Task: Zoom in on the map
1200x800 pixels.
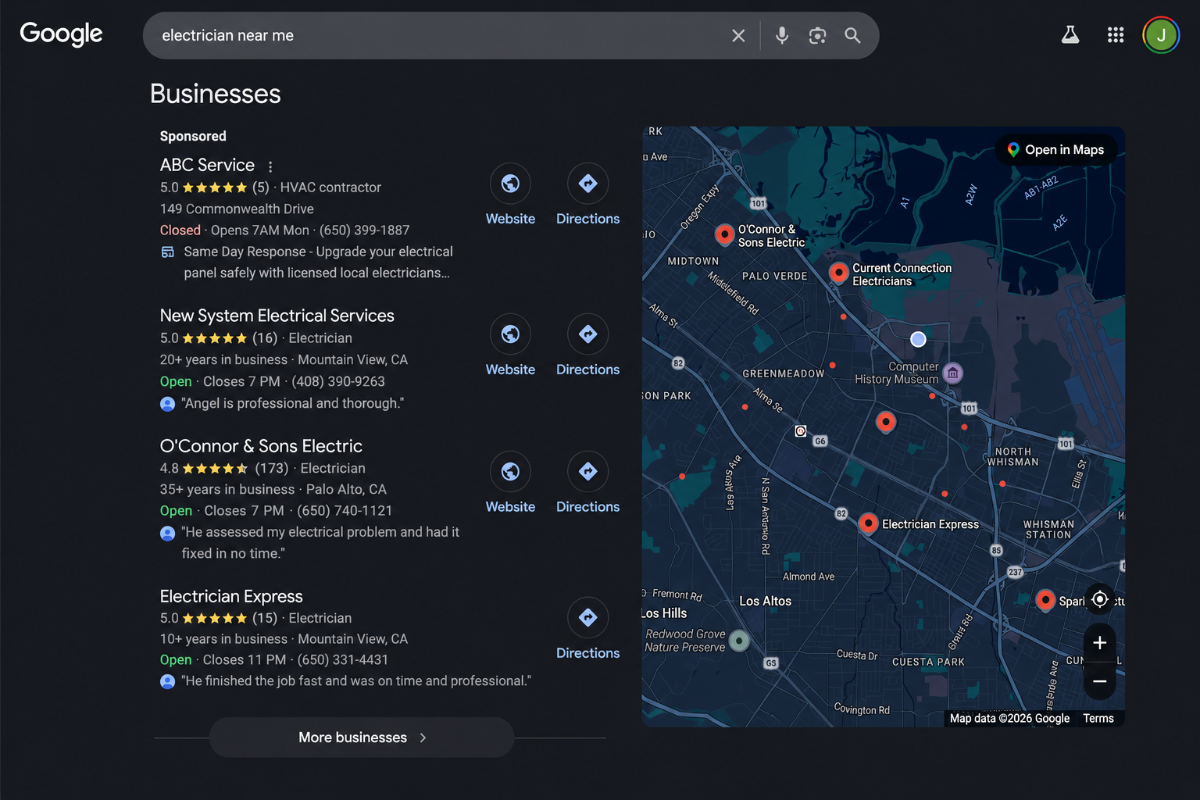Action: tap(1099, 643)
